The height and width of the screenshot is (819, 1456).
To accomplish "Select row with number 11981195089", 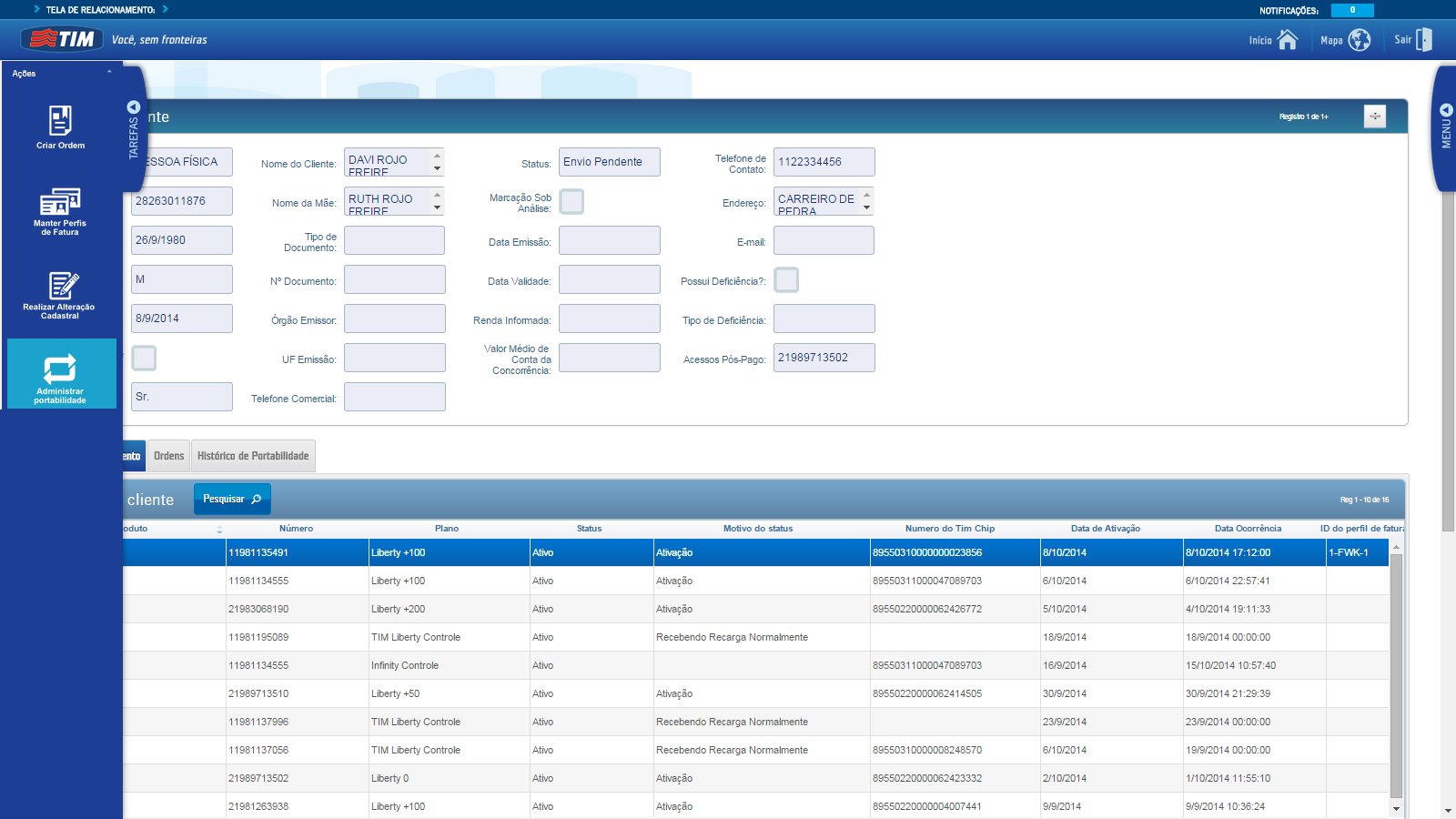I will 756,637.
